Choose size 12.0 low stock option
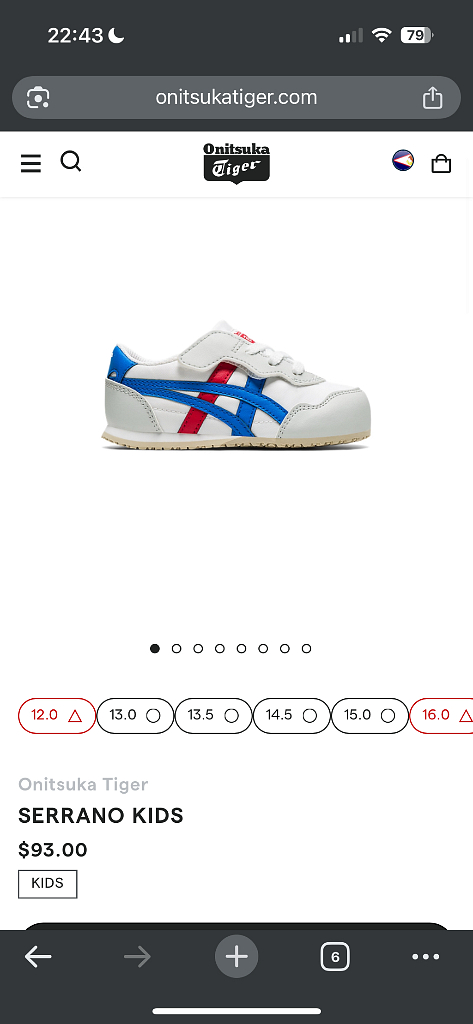The width and height of the screenshot is (473, 1024). pyautogui.click(x=57, y=715)
